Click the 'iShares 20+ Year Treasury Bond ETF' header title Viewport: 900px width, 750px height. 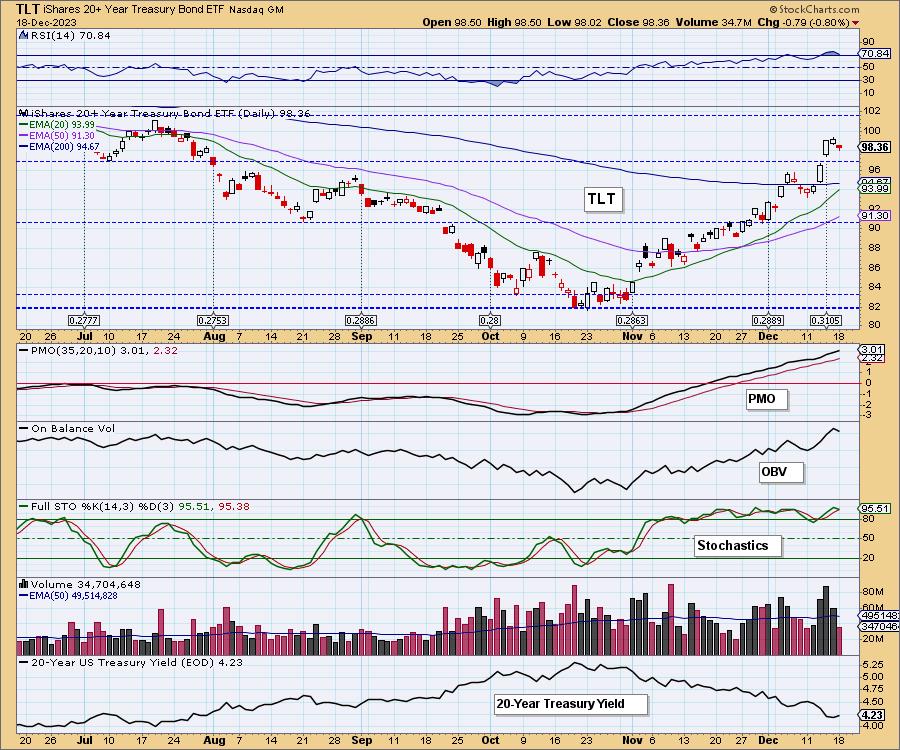click(x=134, y=10)
